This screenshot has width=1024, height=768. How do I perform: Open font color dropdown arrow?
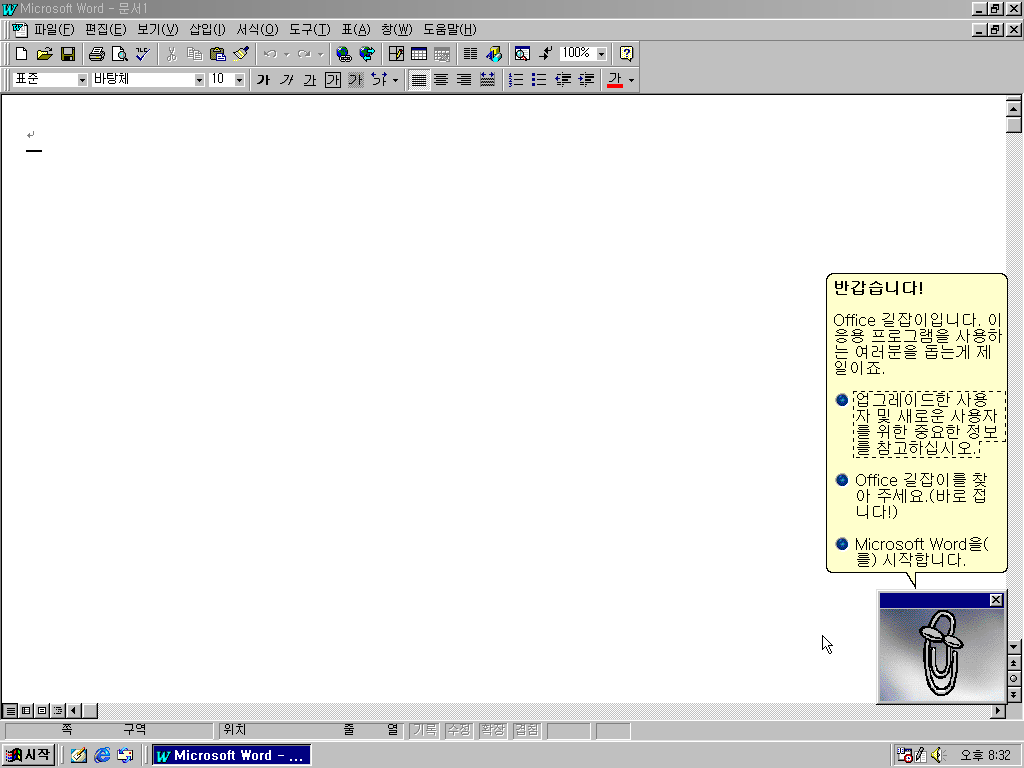(631, 80)
